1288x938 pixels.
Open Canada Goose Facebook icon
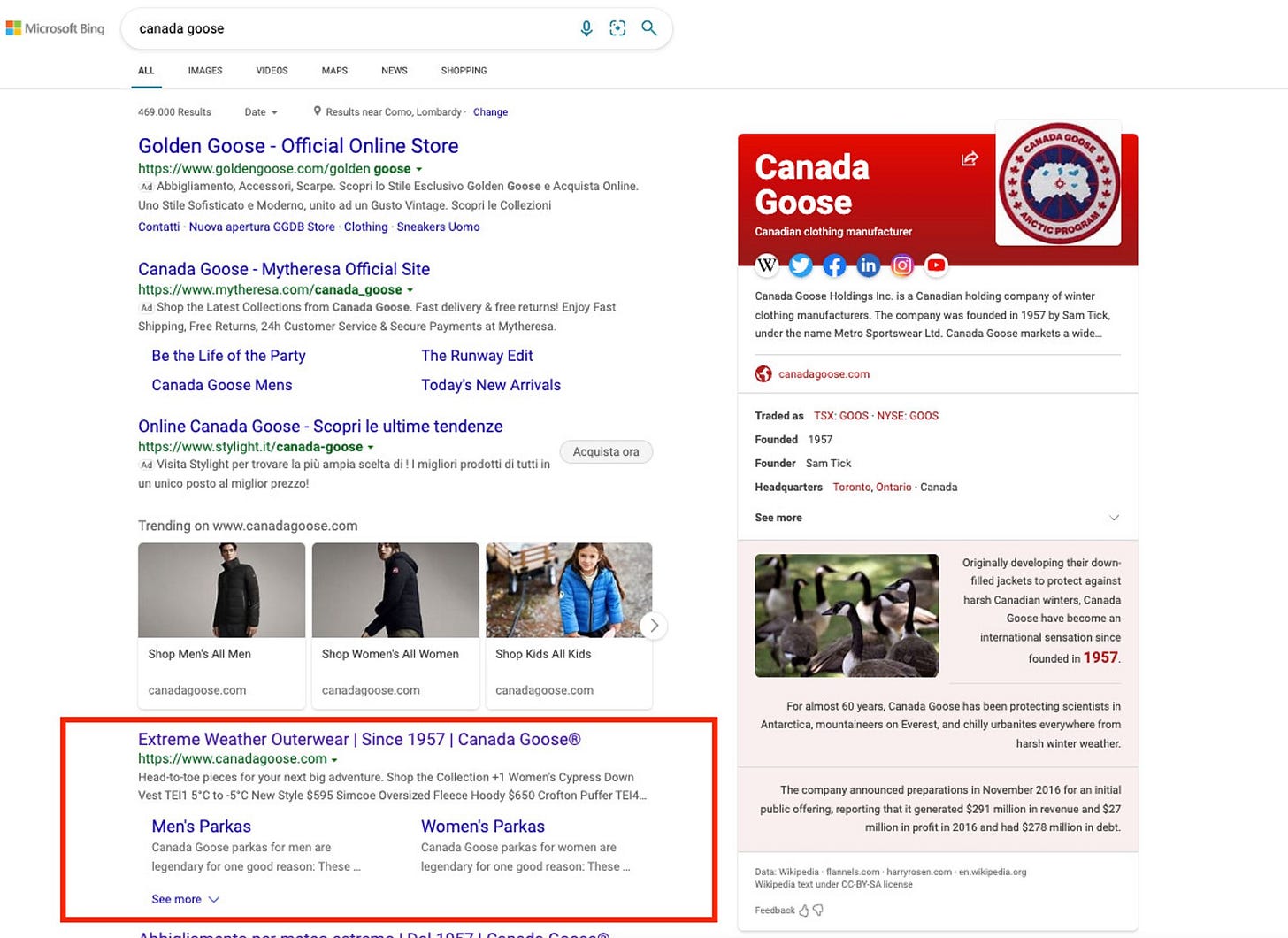pyautogui.click(x=834, y=265)
